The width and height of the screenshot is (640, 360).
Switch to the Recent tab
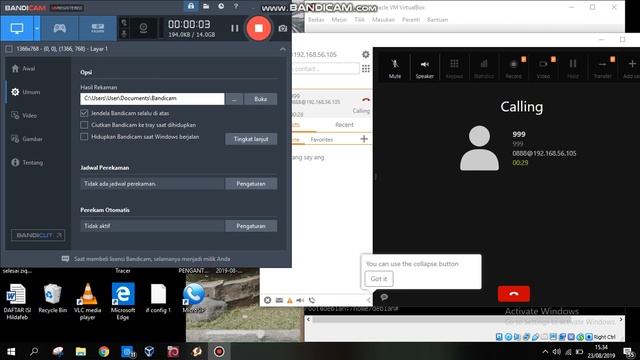(x=344, y=124)
